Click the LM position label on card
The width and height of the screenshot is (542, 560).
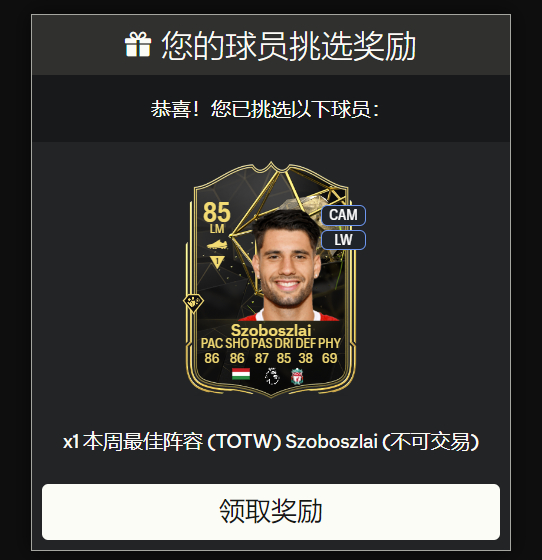[217, 229]
